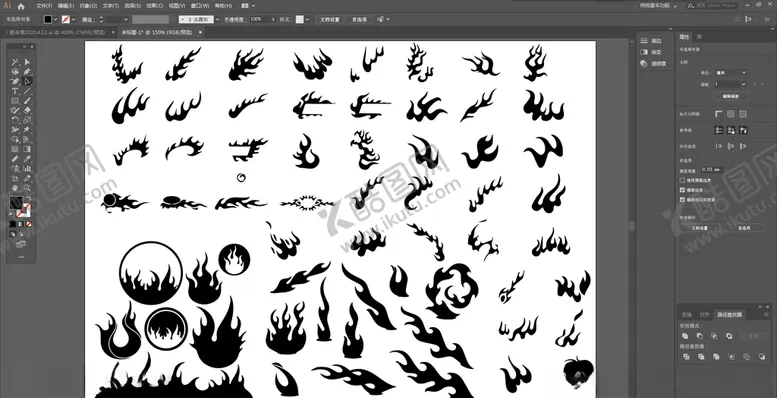Choose the Zoom tool magnifier
This screenshot has width=777, height=398.
27,188
